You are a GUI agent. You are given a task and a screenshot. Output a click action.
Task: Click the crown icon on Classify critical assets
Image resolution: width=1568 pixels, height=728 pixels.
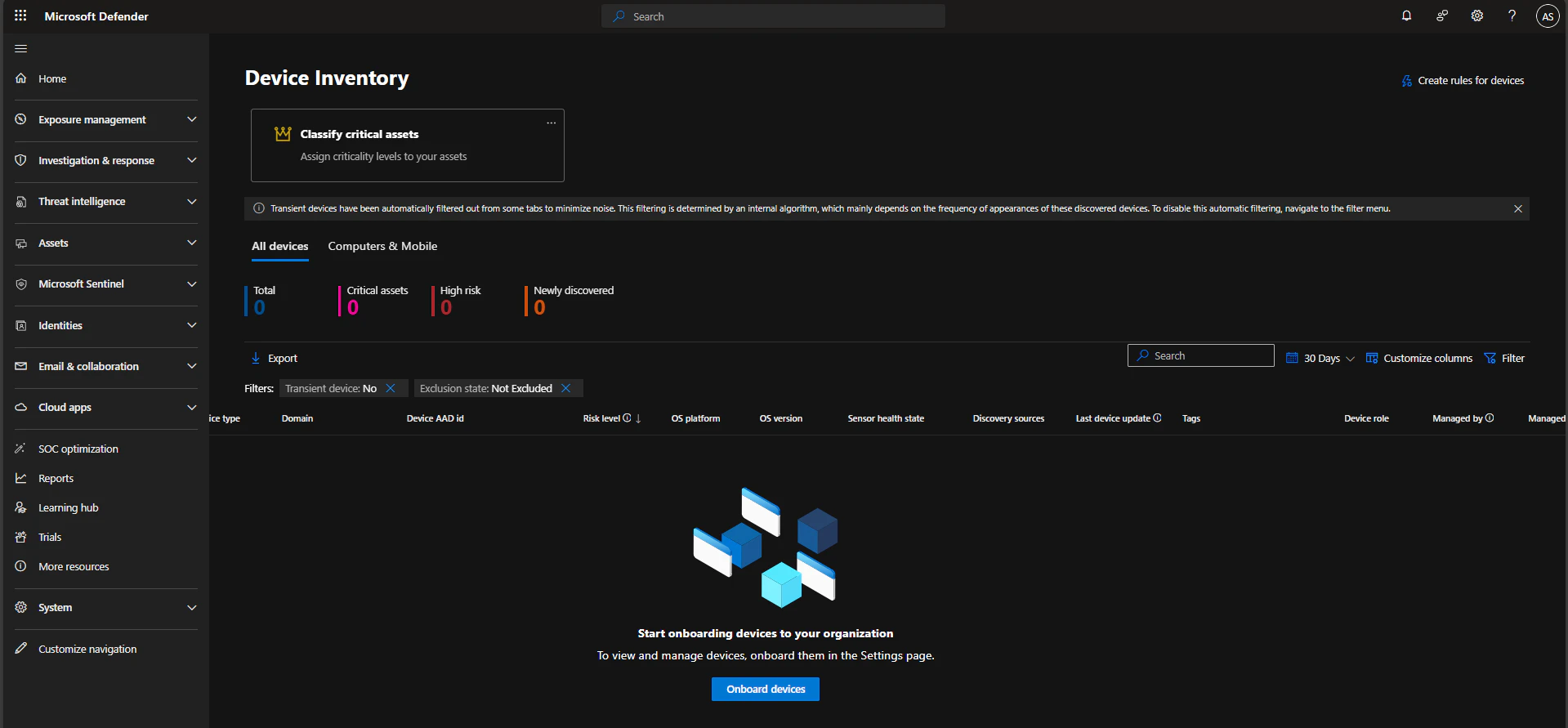click(x=283, y=133)
